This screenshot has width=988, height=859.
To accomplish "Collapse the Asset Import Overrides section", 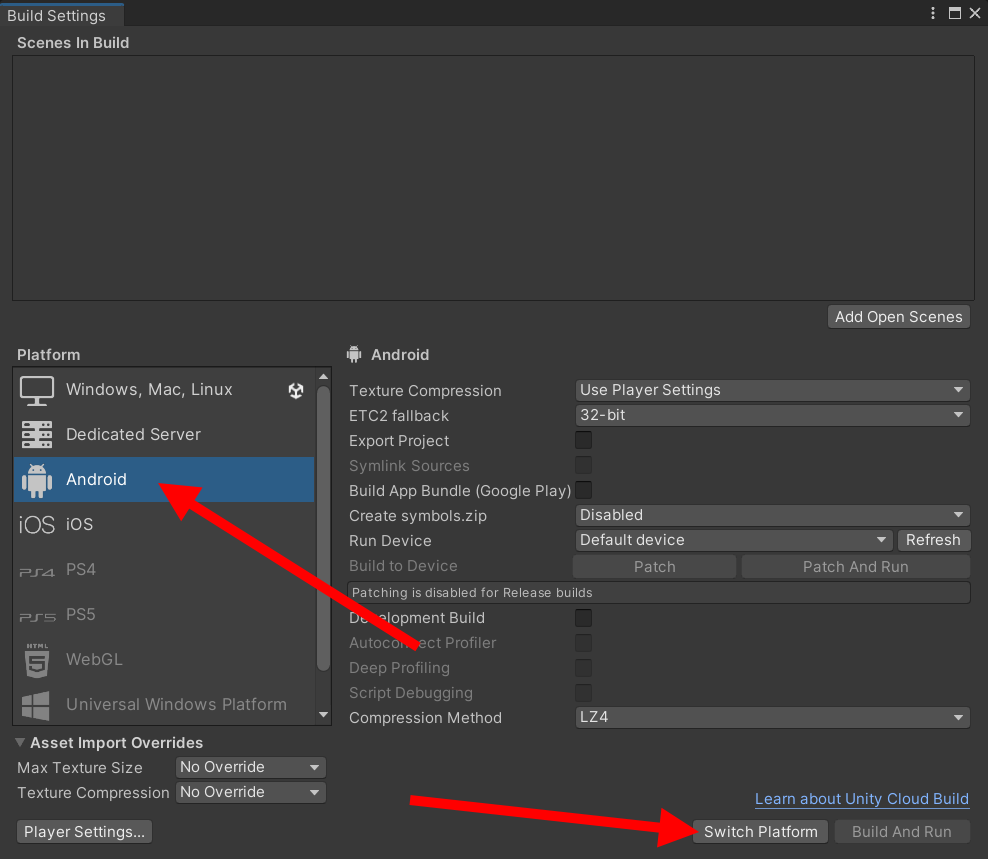I will pos(20,742).
